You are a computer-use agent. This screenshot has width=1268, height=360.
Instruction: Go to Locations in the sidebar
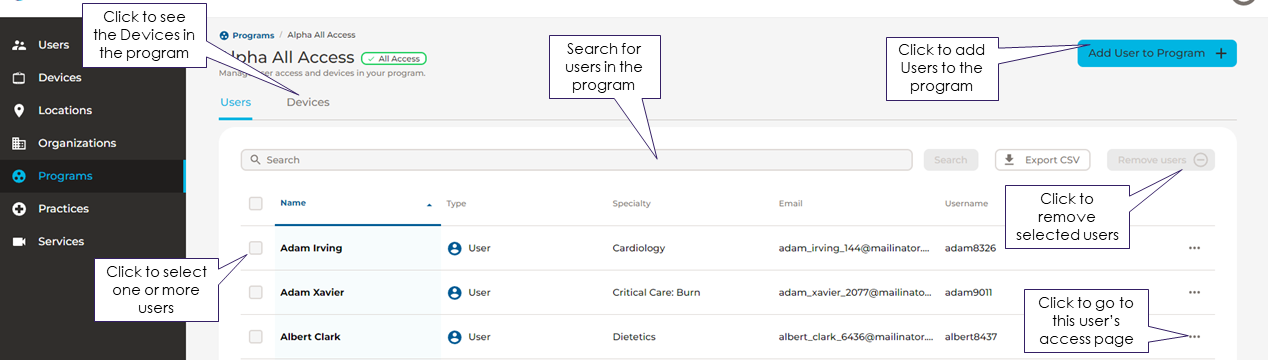64,111
